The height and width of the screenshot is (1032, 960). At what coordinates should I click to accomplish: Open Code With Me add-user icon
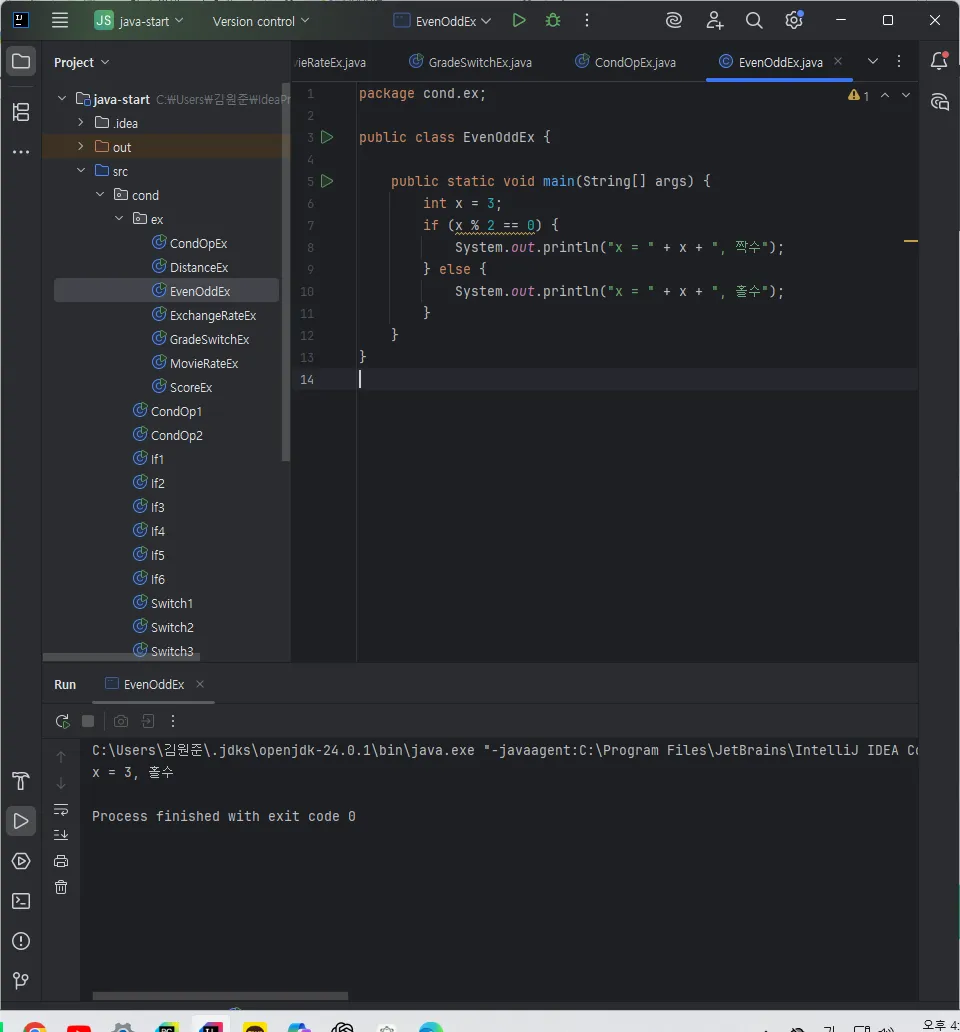[715, 20]
